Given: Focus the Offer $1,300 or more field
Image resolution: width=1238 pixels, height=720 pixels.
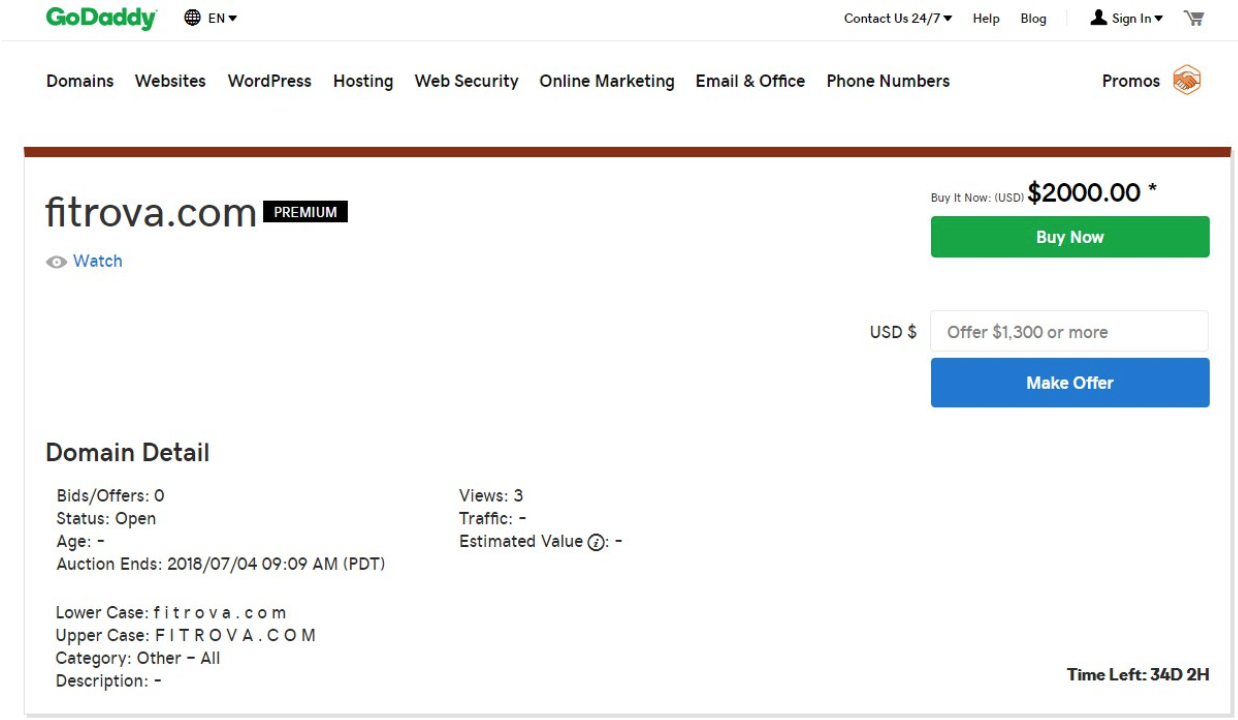Looking at the screenshot, I should coord(1070,332).
